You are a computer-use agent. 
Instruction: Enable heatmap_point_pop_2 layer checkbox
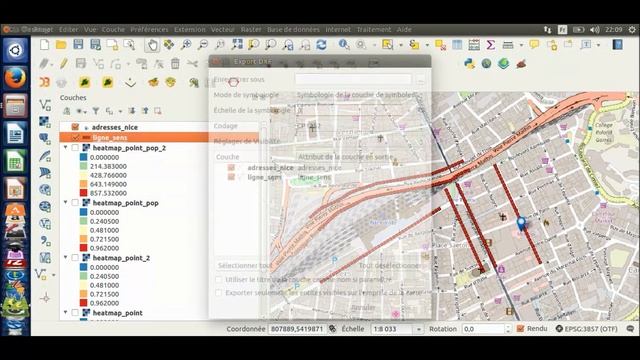point(75,148)
